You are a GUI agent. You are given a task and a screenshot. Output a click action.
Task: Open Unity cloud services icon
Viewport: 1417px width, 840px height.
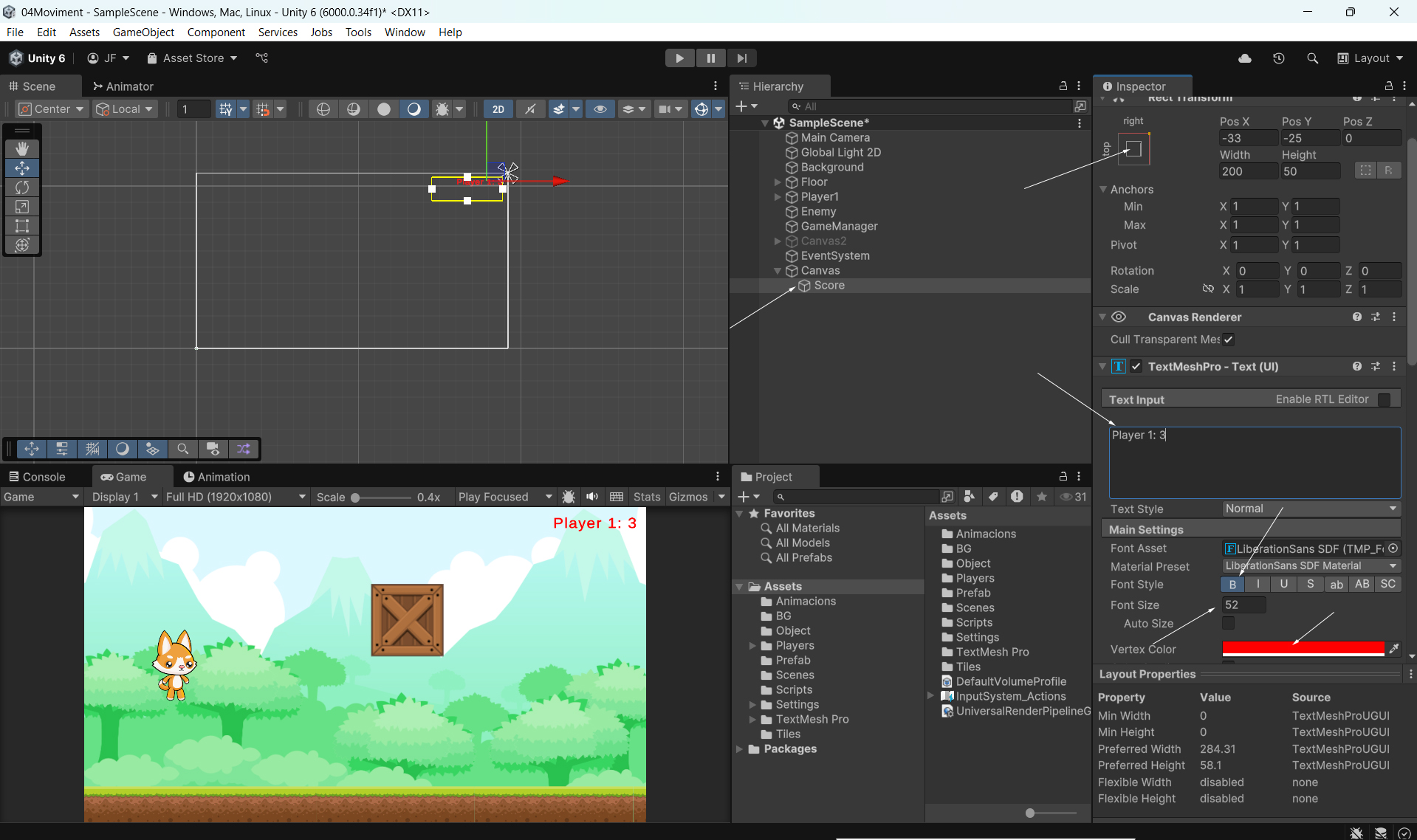[x=1245, y=58]
